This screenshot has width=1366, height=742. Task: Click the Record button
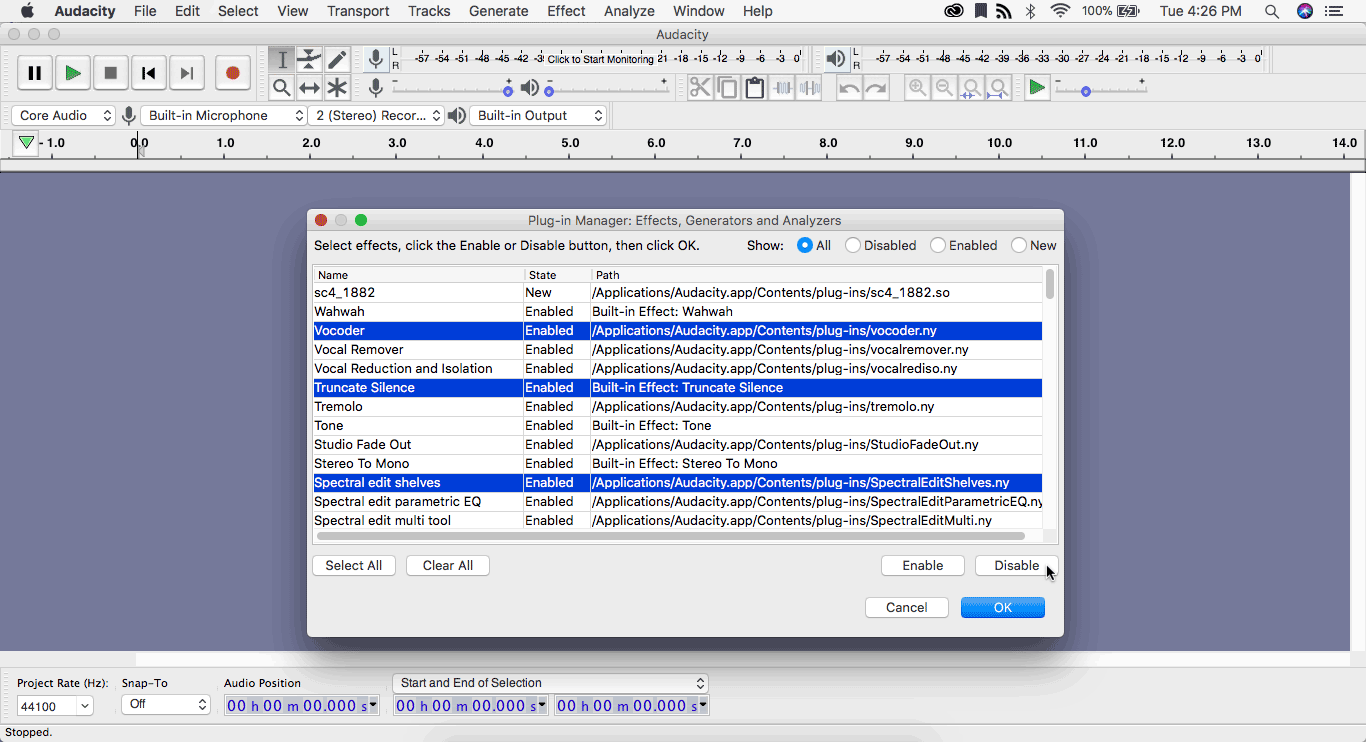(x=232, y=73)
